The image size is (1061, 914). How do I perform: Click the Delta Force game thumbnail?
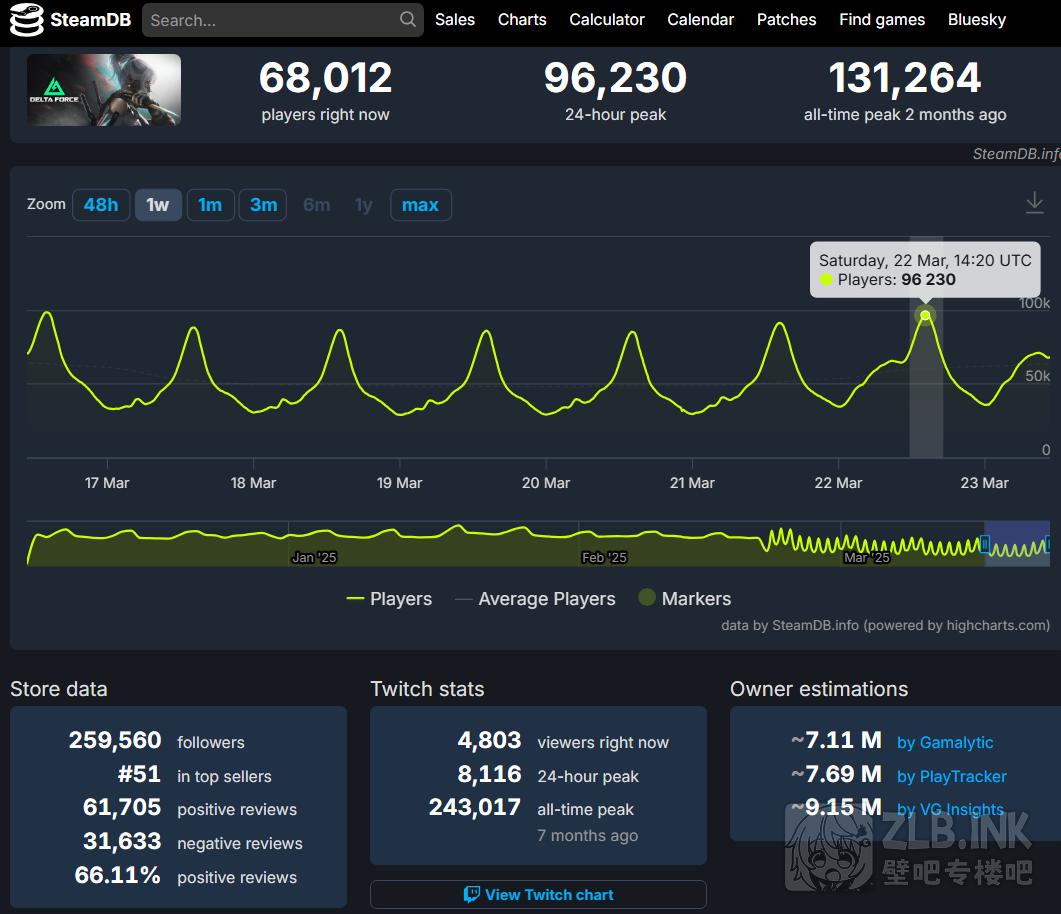(x=104, y=90)
